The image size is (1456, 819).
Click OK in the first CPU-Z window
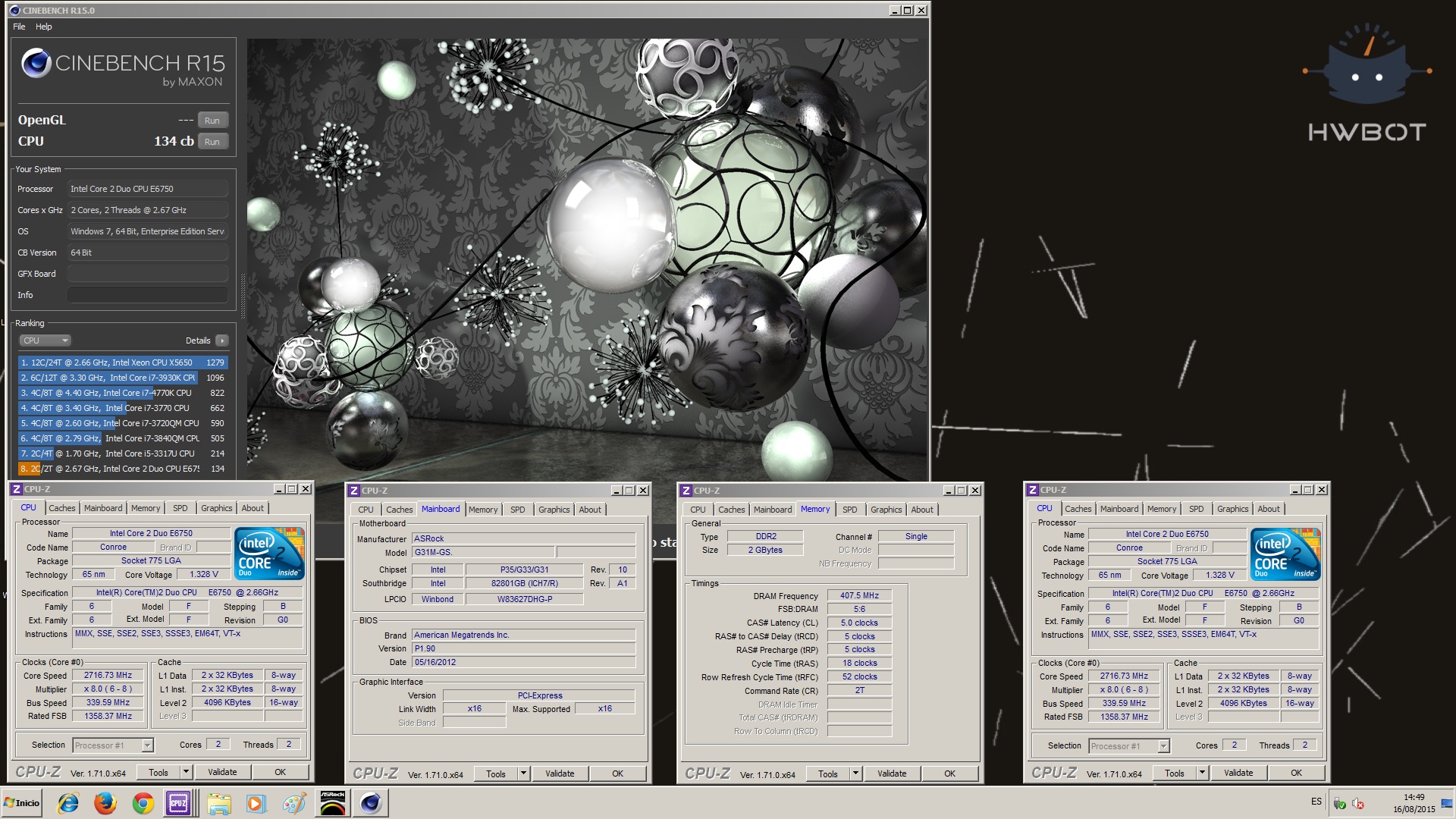(280, 772)
